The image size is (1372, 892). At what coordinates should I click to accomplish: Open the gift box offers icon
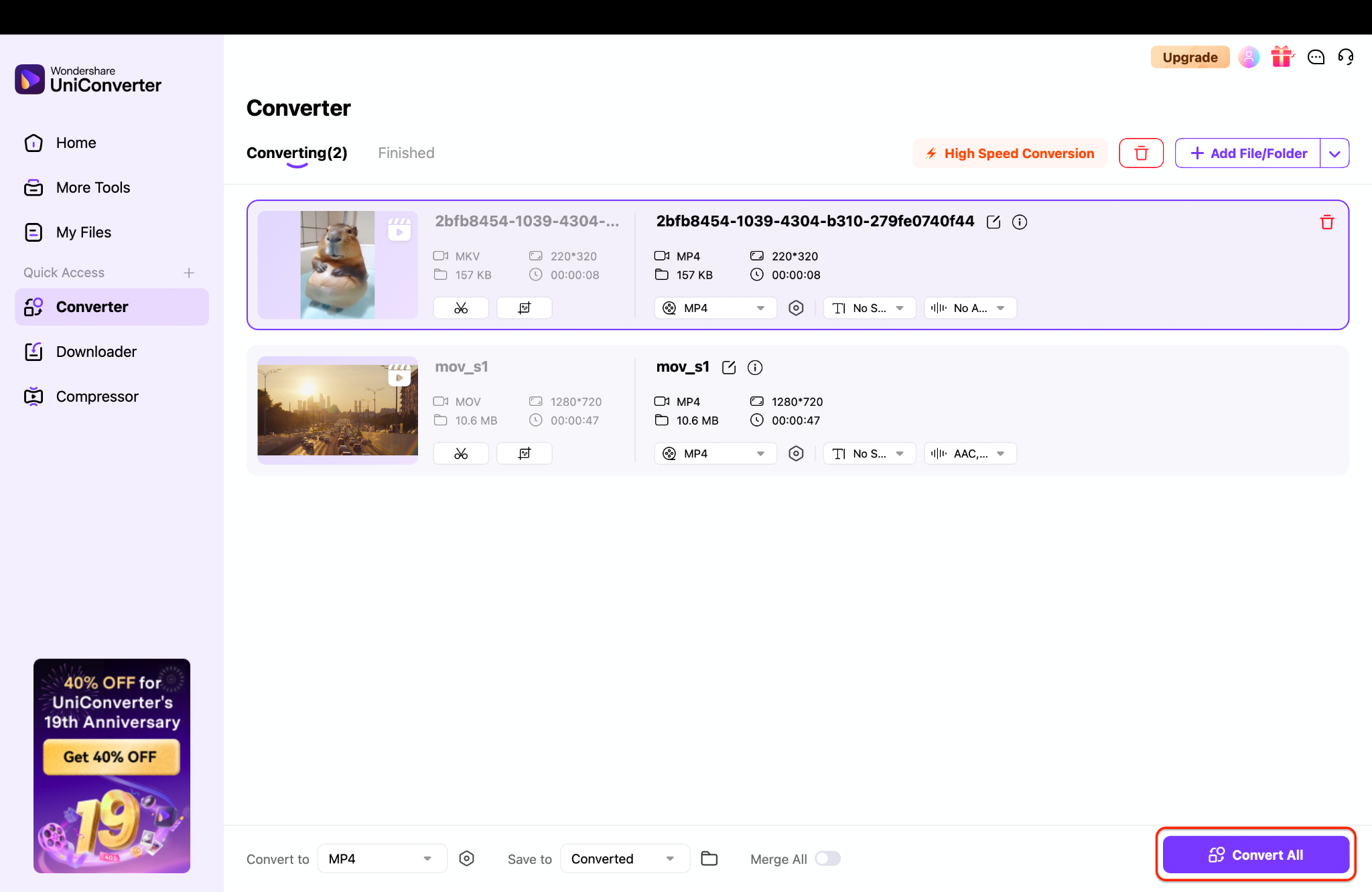(x=1282, y=57)
